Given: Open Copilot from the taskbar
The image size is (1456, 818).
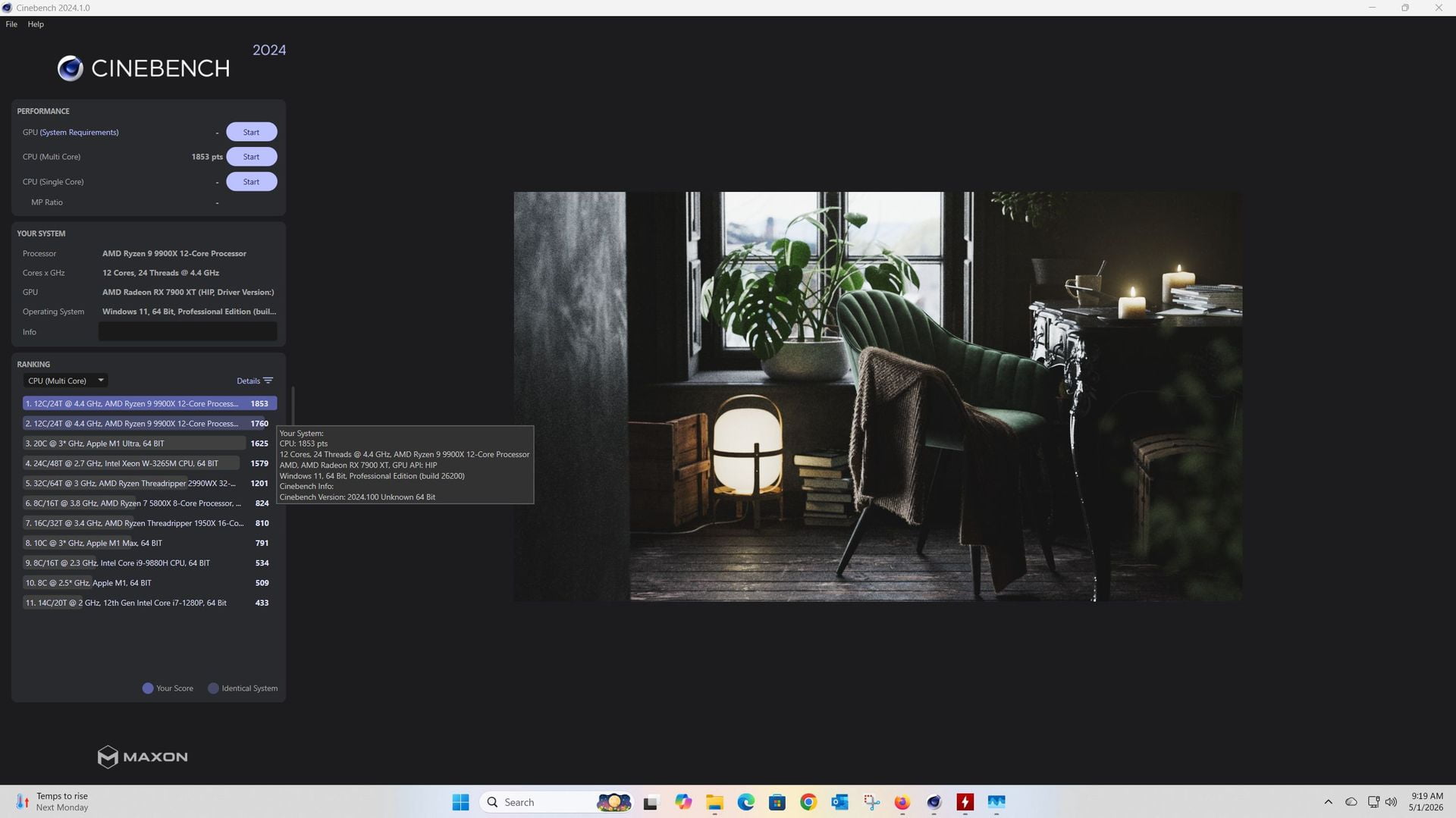Looking at the screenshot, I should coord(683,802).
